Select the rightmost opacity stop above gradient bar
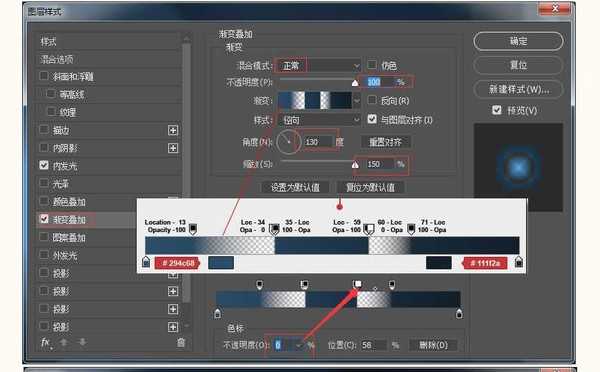This screenshot has height=372, width=600. point(392,284)
